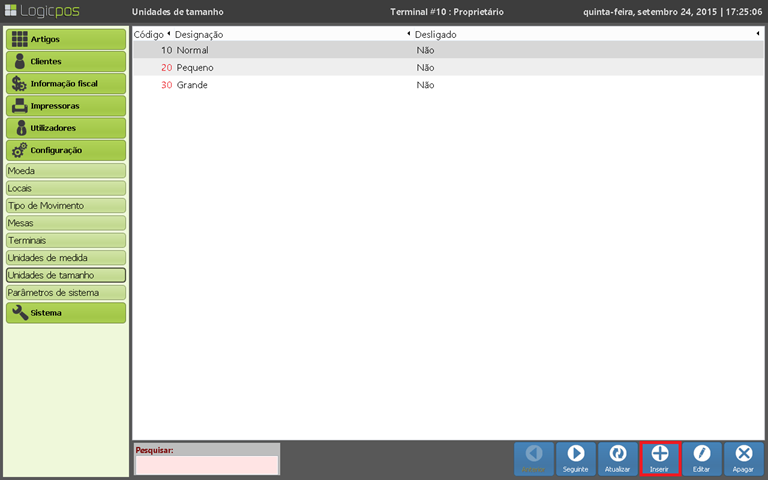Sort by the Designação column header
The width and height of the screenshot is (768, 480).
tap(290, 34)
